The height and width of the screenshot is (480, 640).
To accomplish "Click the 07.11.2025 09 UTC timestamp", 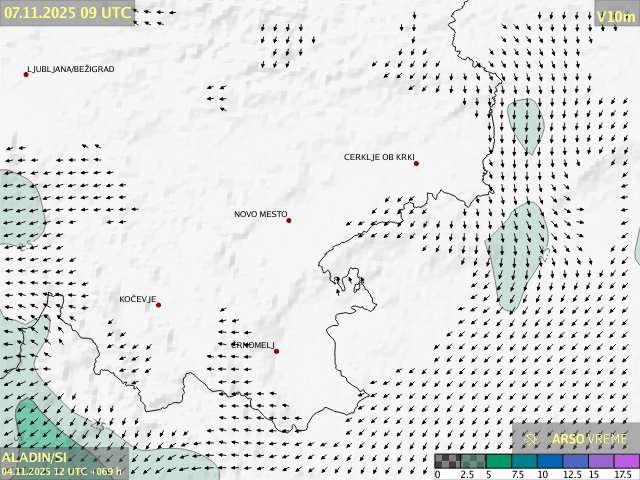I will [66, 12].
